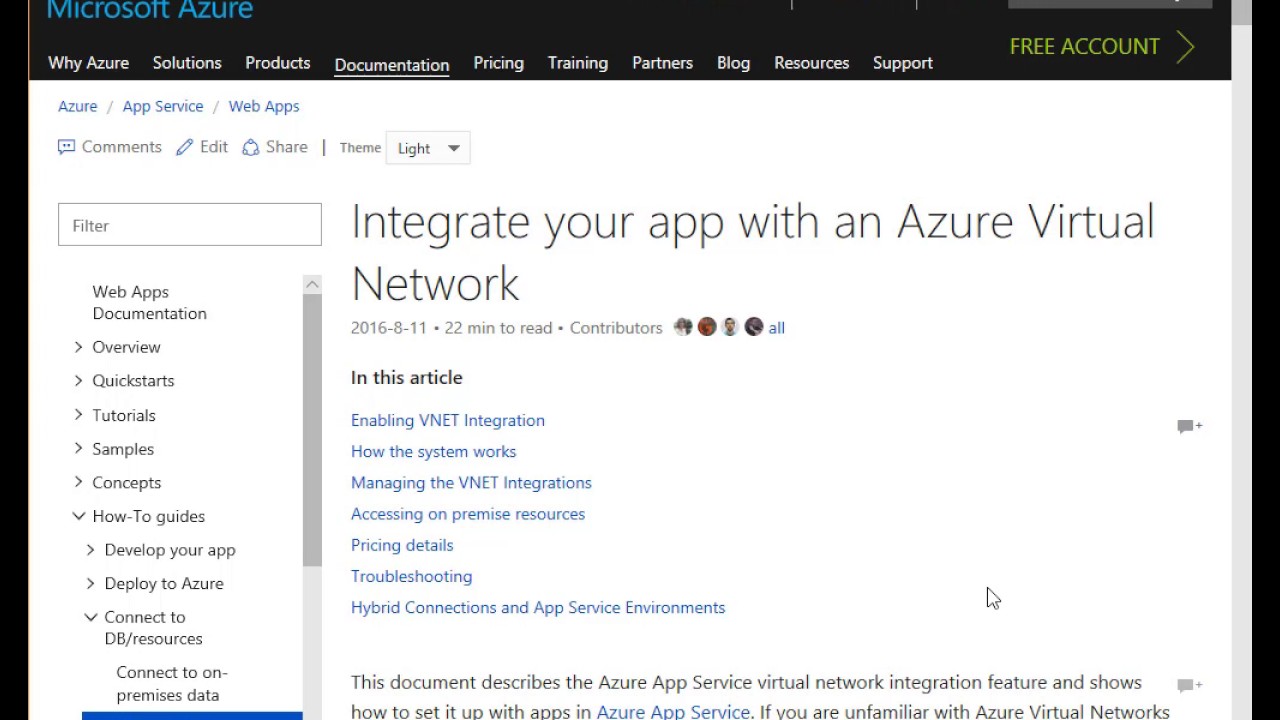Collapse the How-To guides section

pos(79,516)
